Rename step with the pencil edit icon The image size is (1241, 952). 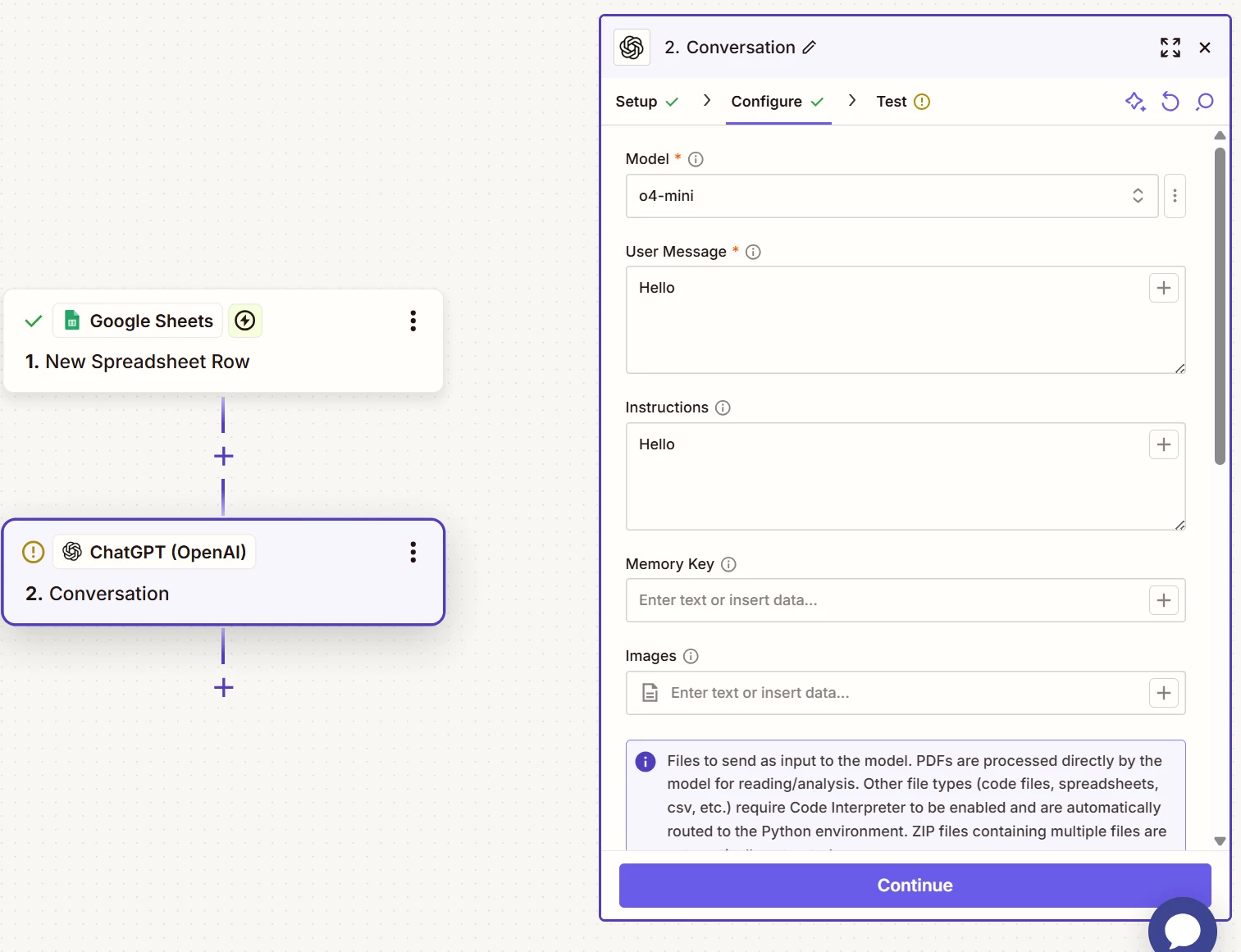810,48
